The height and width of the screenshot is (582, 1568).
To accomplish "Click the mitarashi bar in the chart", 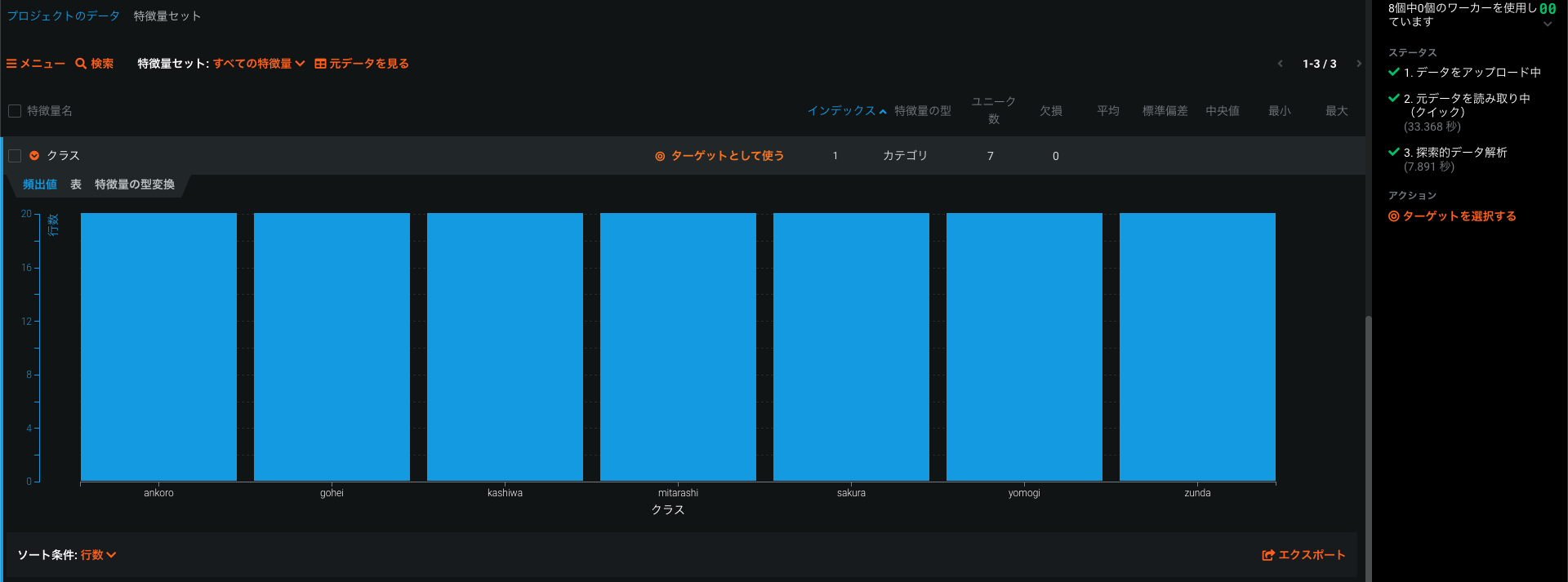I will (678, 347).
